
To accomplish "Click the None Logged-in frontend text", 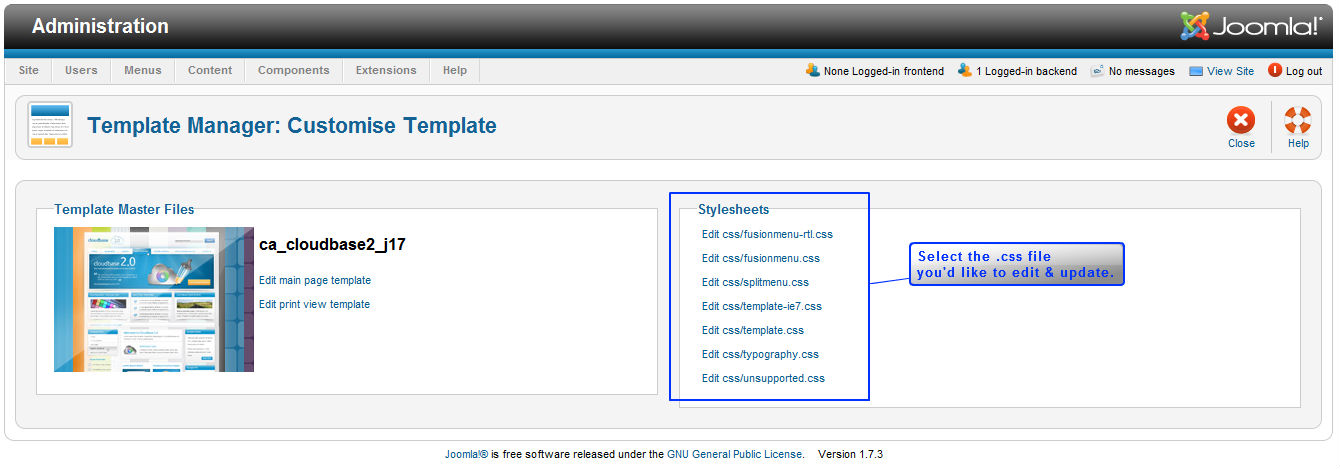I will [884, 71].
